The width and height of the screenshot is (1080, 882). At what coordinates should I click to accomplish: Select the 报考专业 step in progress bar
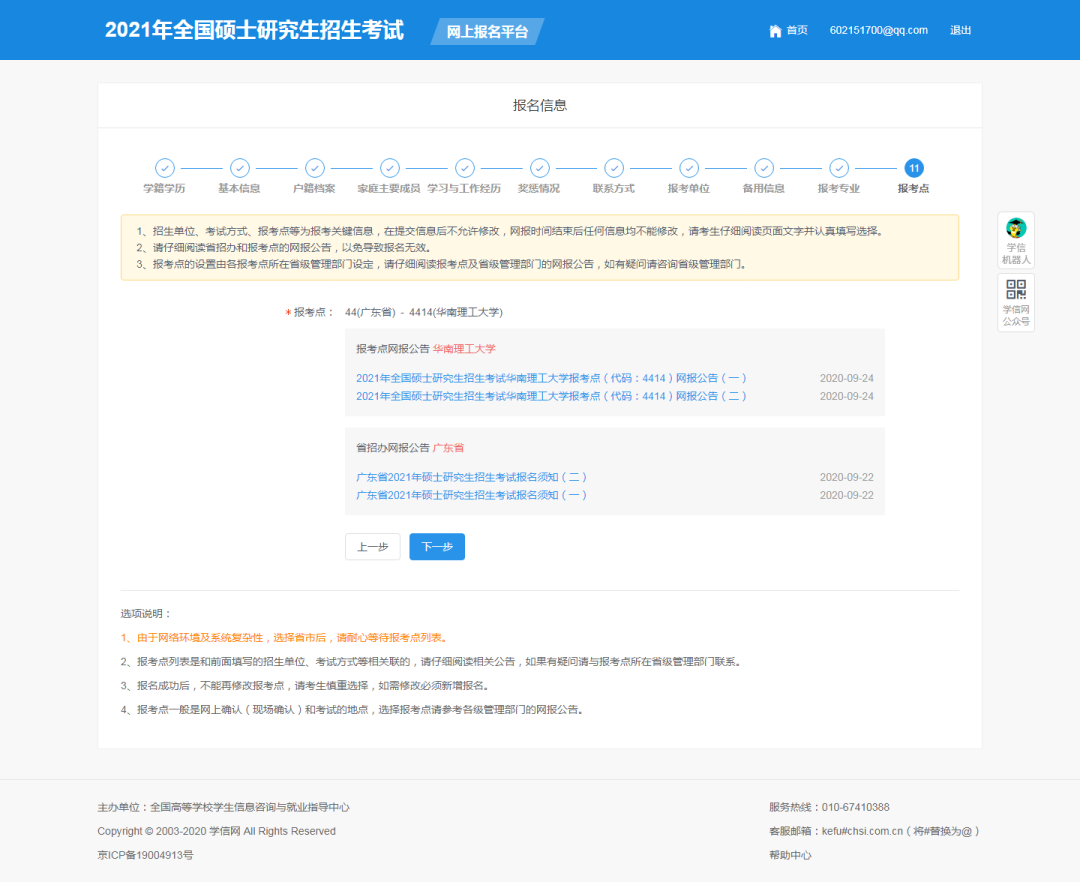(x=838, y=169)
